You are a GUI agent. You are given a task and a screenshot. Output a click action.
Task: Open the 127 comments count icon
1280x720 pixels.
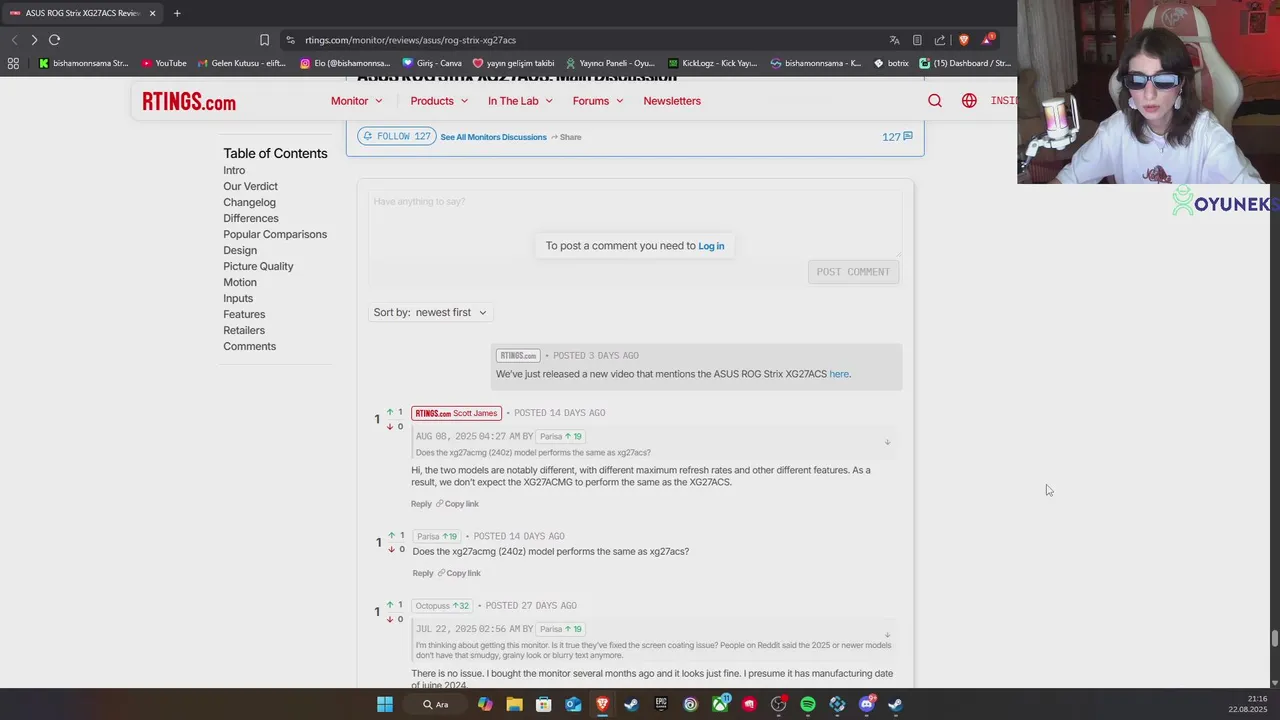point(897,137)
